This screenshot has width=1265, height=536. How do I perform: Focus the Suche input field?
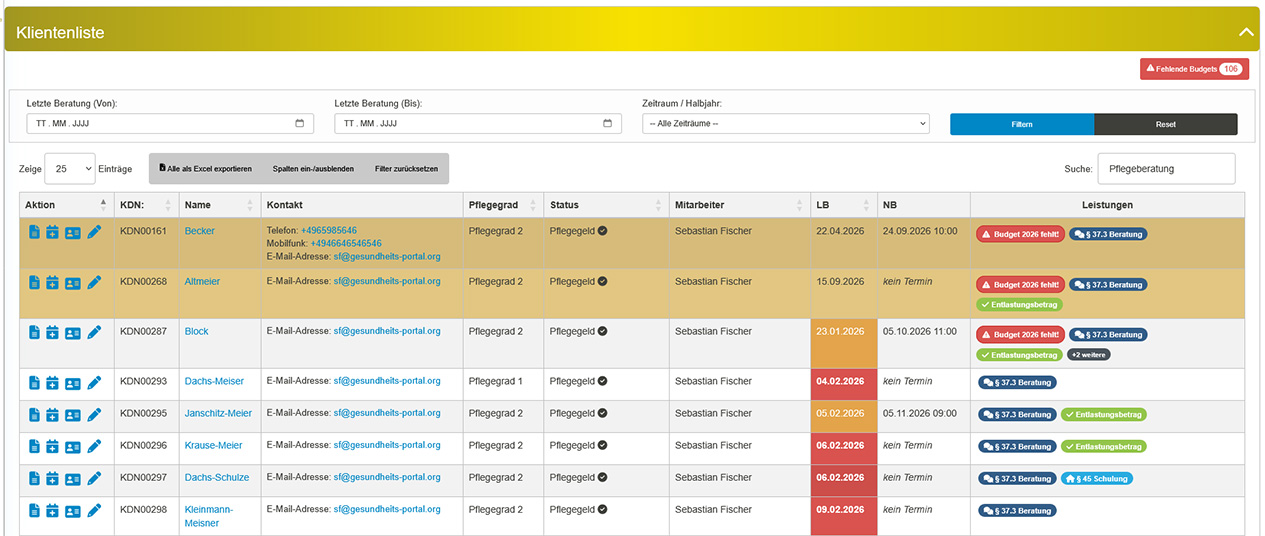pyautogui.click(x=1166, y=169)
